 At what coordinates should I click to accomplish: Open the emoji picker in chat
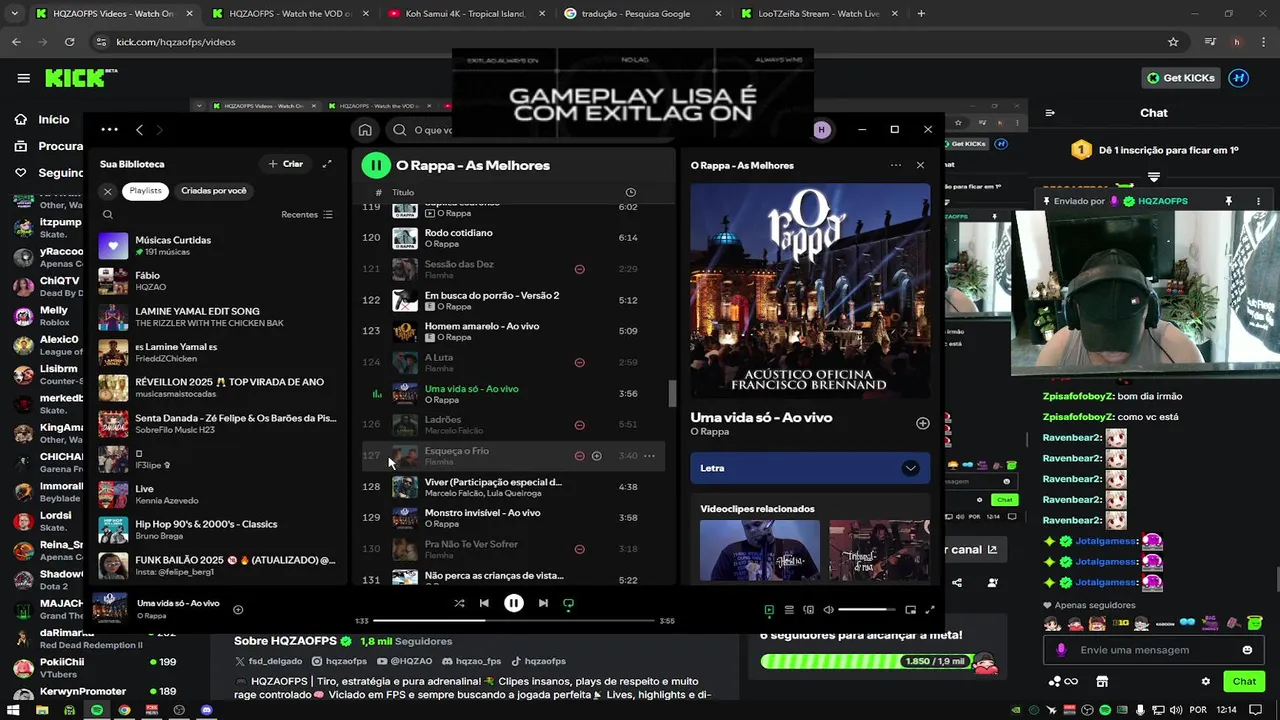[x=1247, y=650]
